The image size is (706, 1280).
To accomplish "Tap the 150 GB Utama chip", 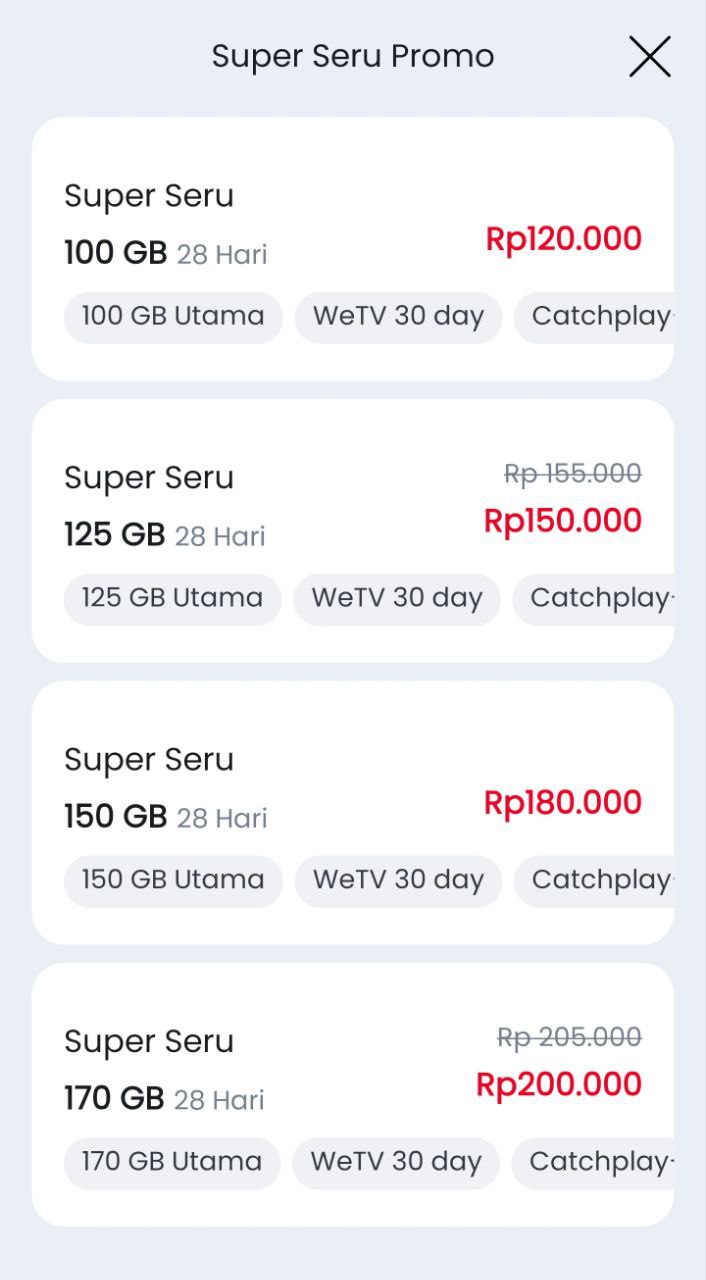I will tap(173, 881).
